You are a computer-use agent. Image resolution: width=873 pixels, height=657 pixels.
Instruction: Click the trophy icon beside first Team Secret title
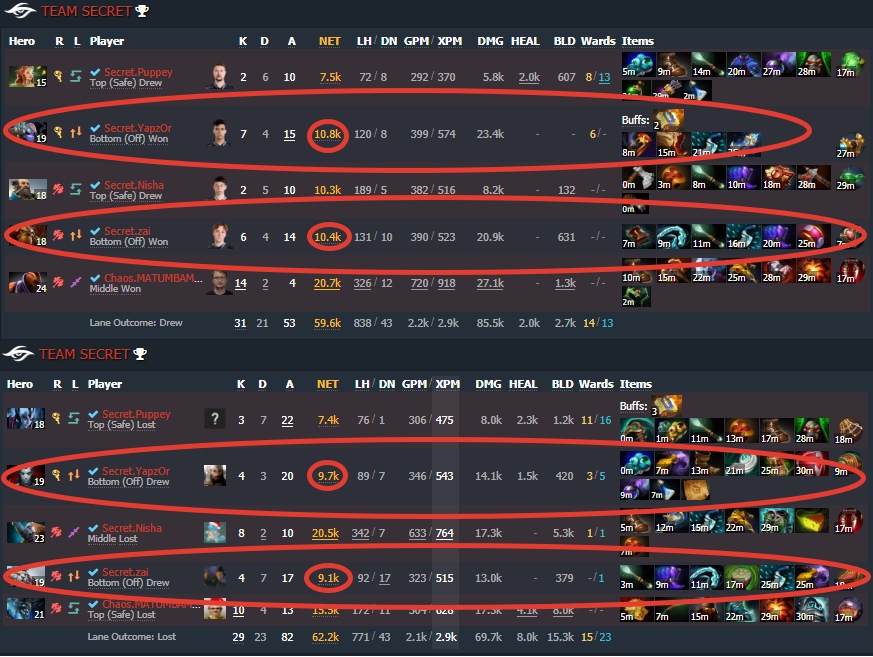tap(143, 11)
